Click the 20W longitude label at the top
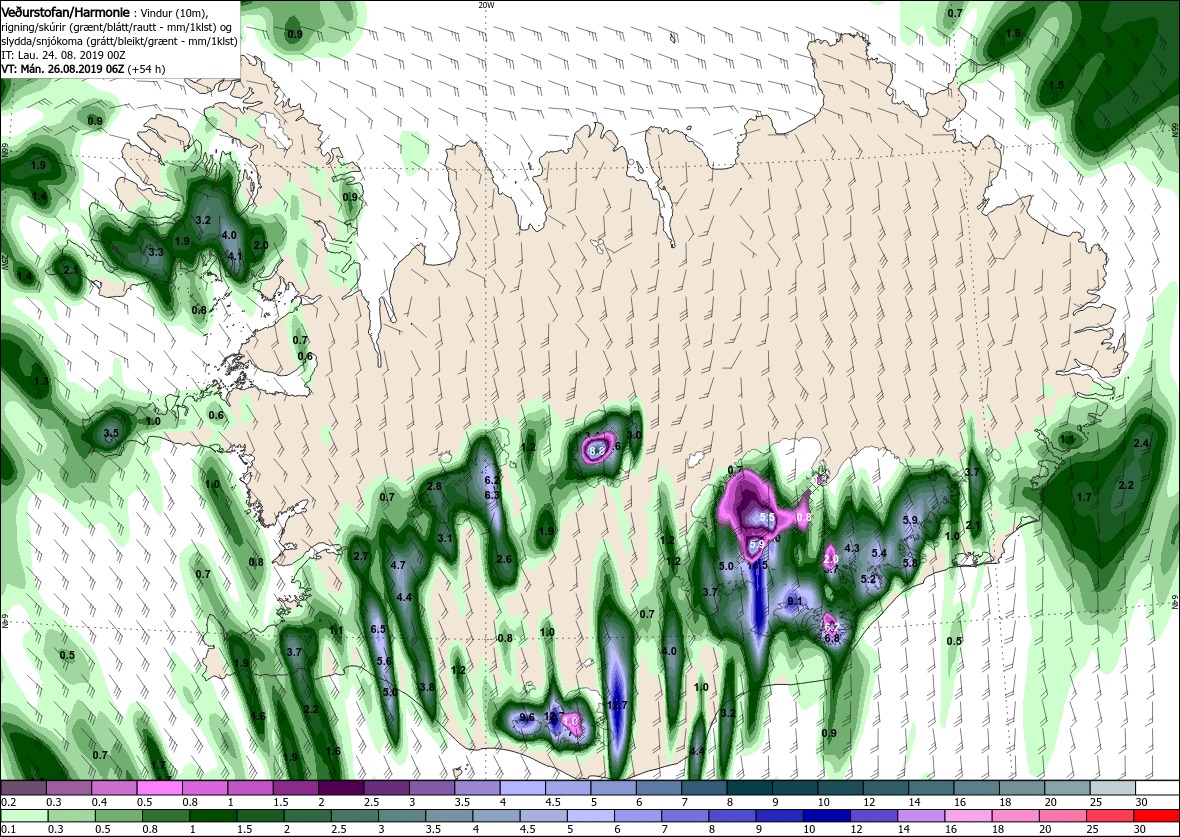 [x=486, y=5]
